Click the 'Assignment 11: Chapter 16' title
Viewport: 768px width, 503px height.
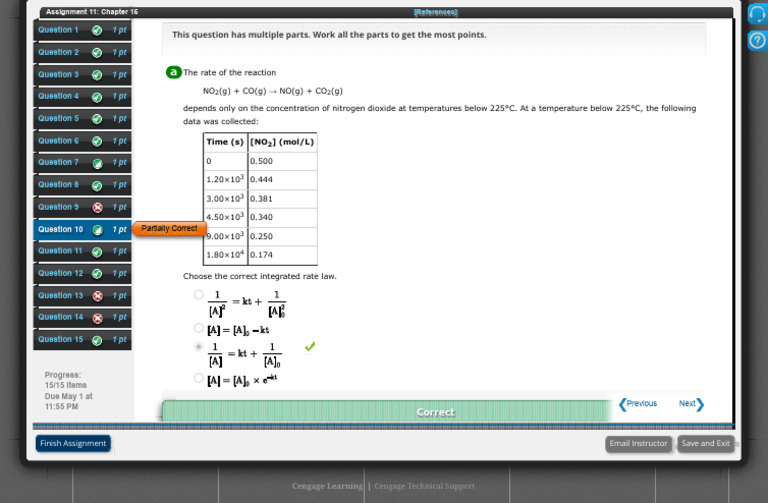point(92,12)
